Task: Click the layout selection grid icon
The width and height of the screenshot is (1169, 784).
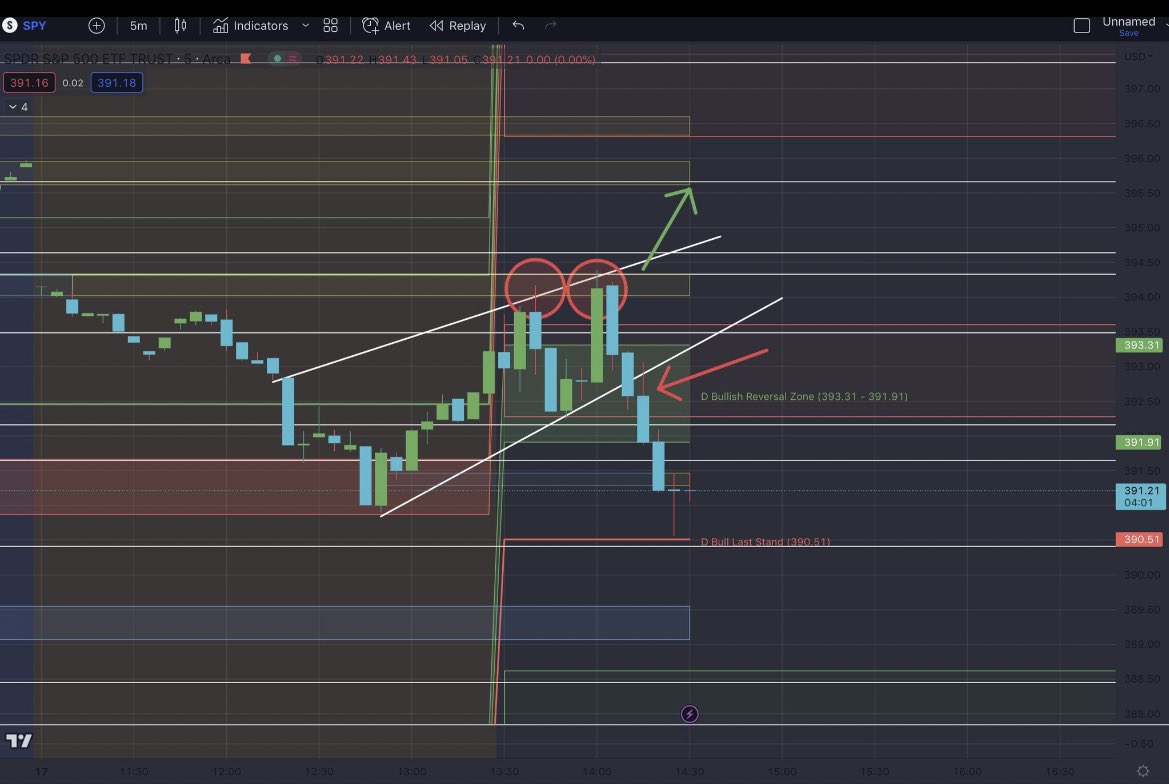Action: (330, 25)
